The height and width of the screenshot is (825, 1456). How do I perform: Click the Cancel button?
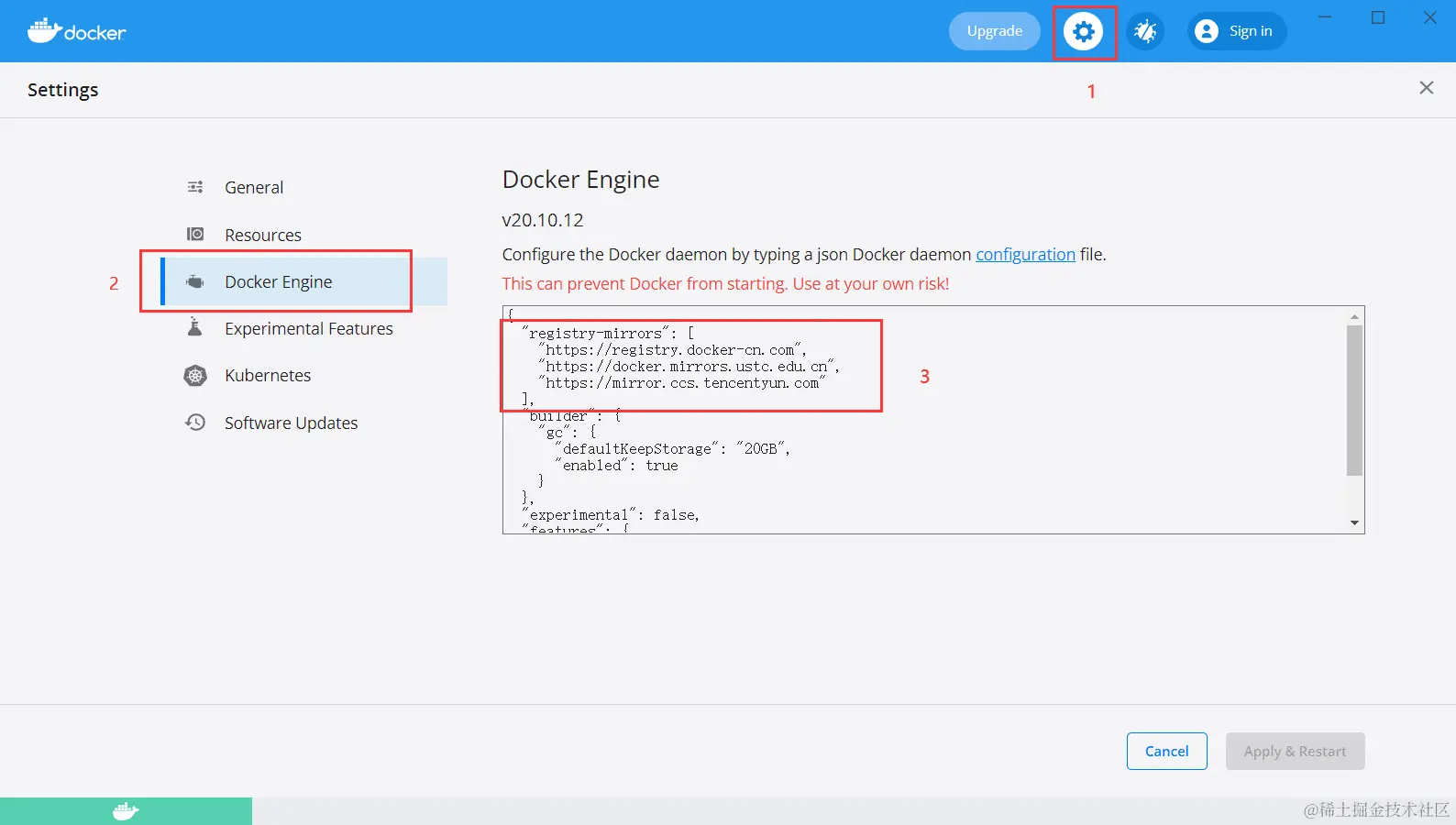tap(1167, 751)
